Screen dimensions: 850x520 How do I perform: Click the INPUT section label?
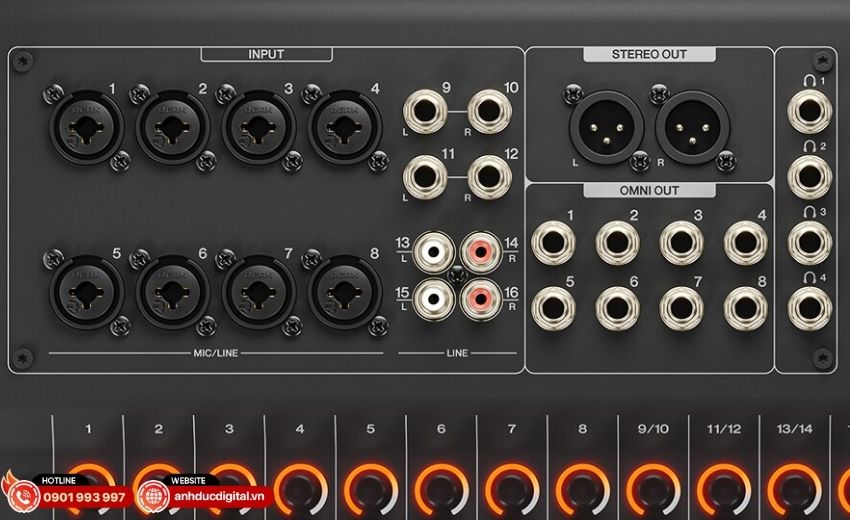266,54
